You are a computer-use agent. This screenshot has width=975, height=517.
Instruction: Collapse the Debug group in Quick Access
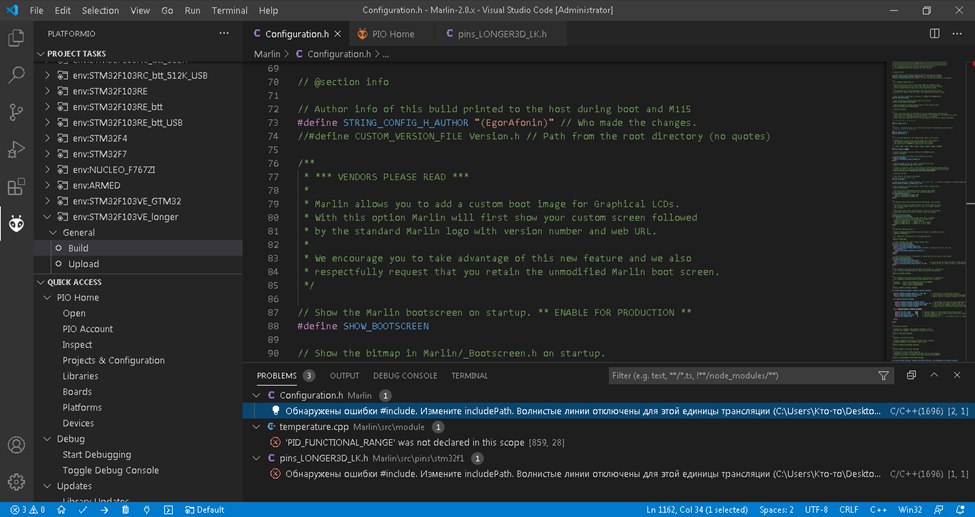(x=47, y=439)
